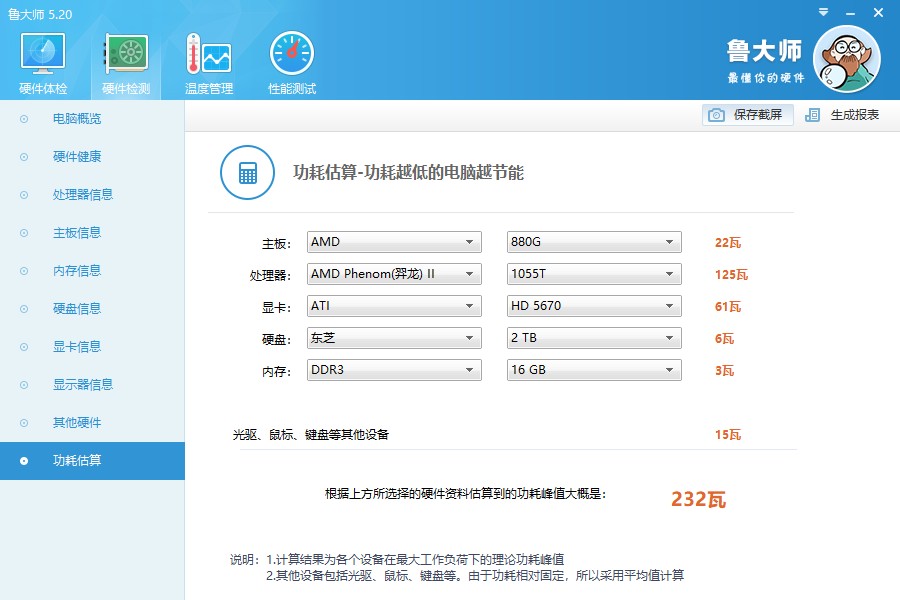This screenshot has width=900, height=600.
Task: Click the calculator icon beside 功耗估算 title
Action: (x=246, y=173)
